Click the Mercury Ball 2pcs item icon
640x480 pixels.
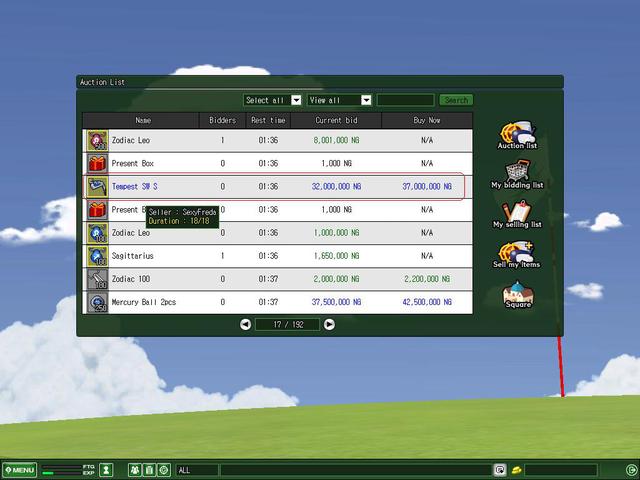(x=97, y=302)
